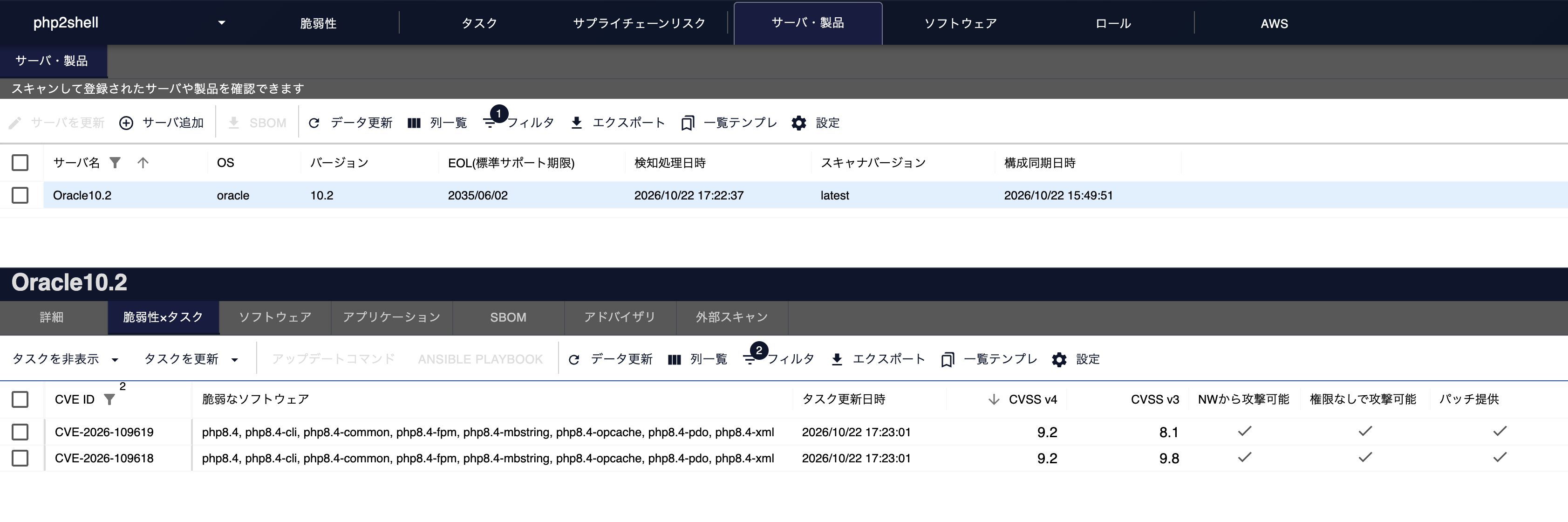Click the ascending sort arrow beside サーバ名
Screen dimensions: 1568x522
[143, 163]
